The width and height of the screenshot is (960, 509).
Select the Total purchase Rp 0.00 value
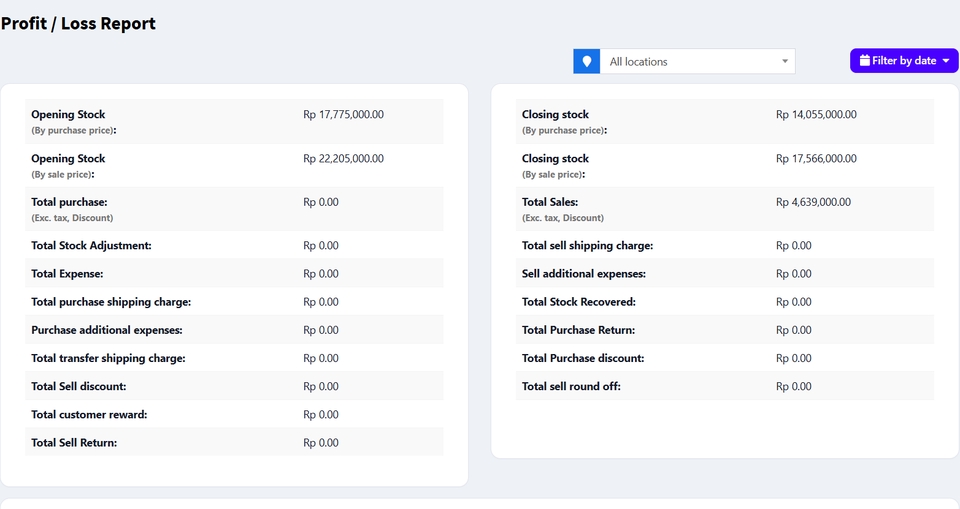321,202
